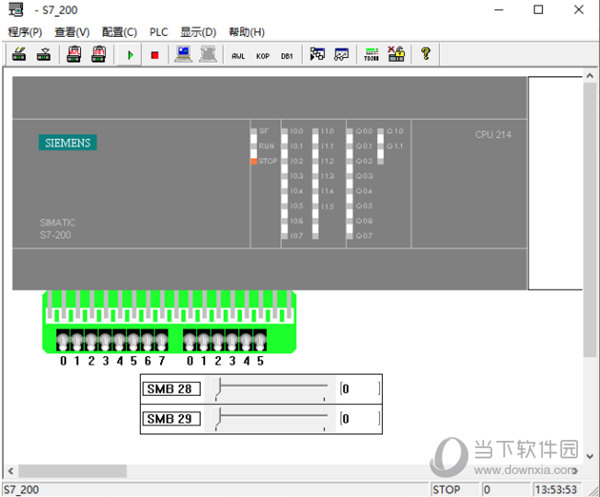Show the KOP ladder view
The image size is (600, 497).
coord(262,56)
